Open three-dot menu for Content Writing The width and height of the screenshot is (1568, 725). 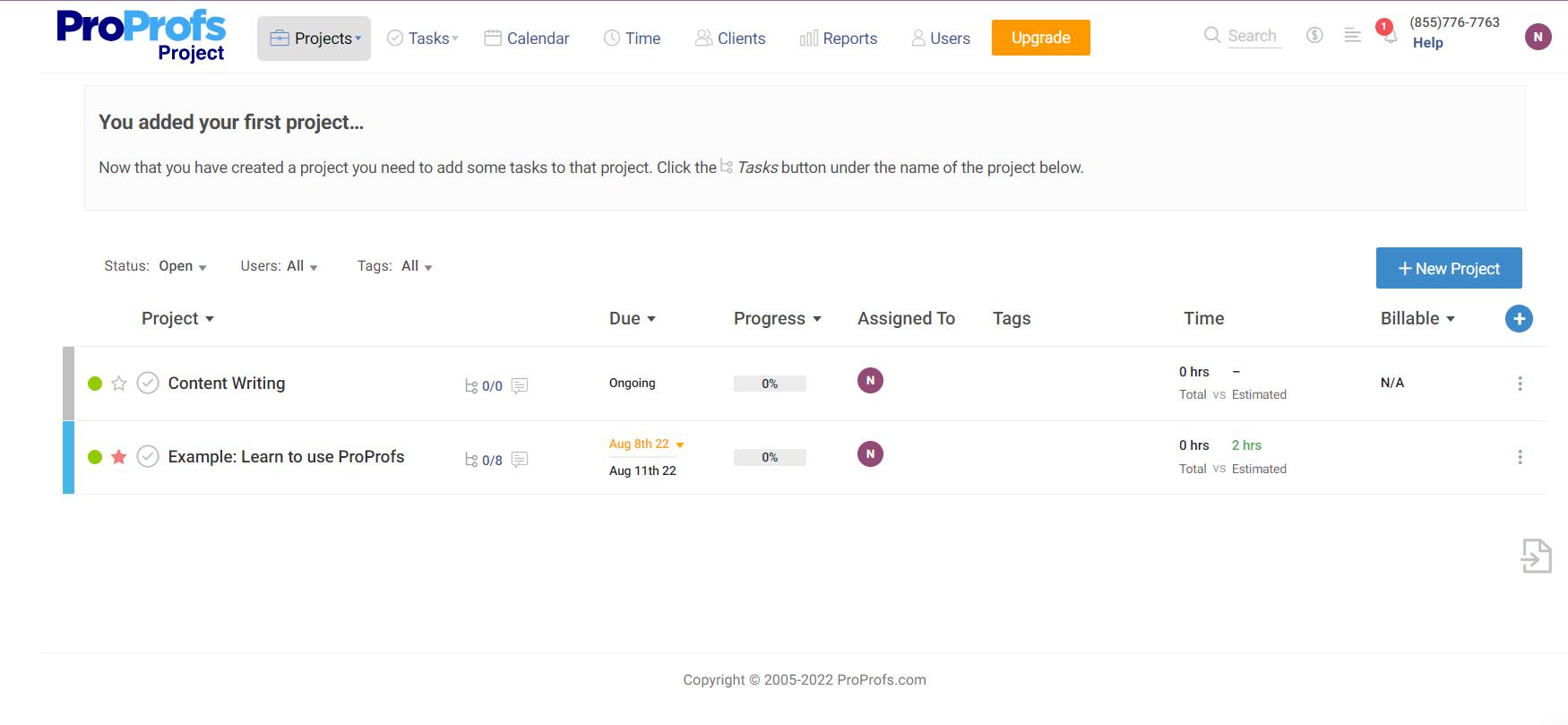pos(1520,384)
